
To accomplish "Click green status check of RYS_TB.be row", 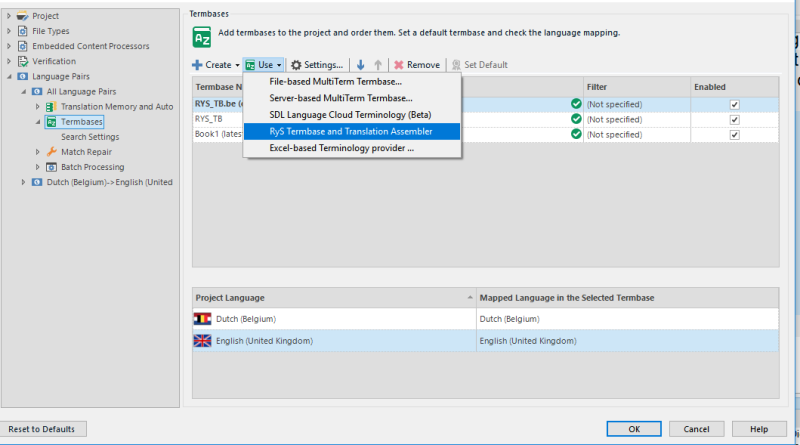I will [x=576, y=104].
